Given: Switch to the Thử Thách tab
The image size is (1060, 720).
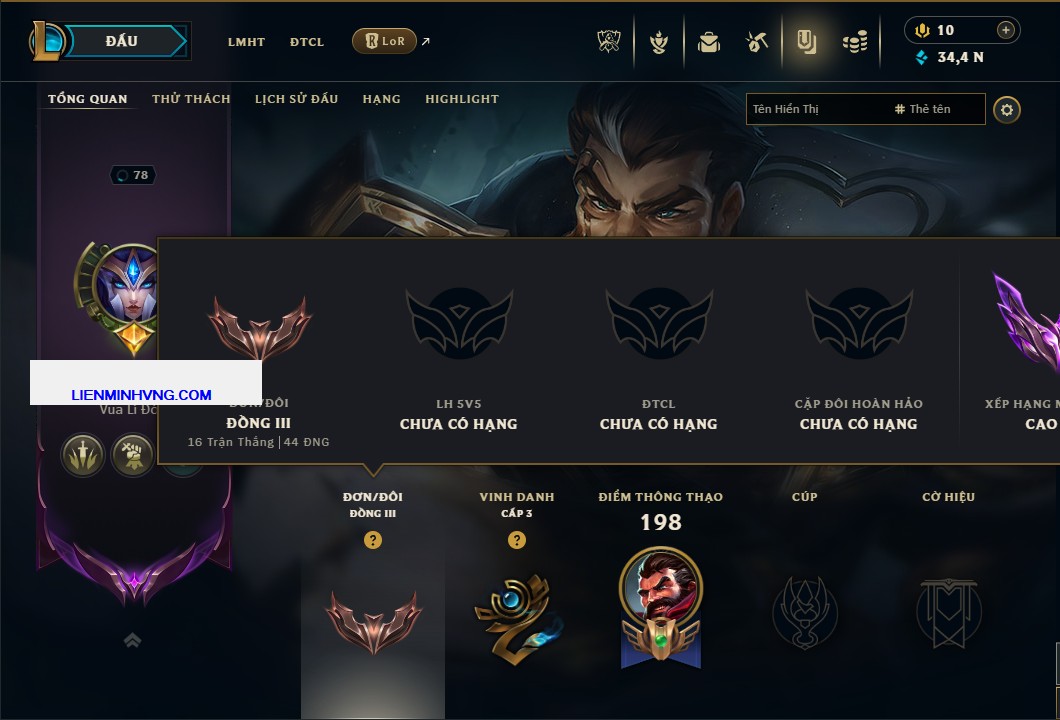Looking at the screenshot, I should [191, 99].
